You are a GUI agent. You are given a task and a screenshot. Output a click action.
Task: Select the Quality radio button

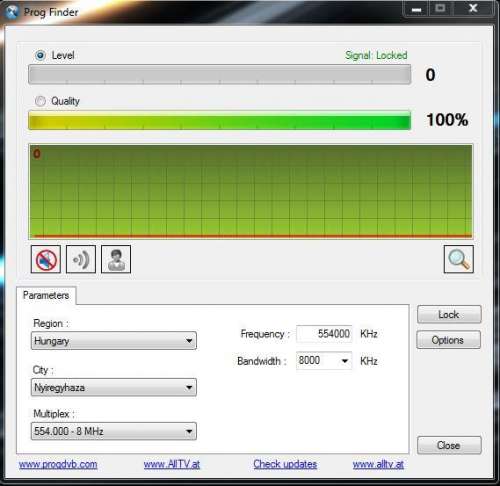click(40, 101)
